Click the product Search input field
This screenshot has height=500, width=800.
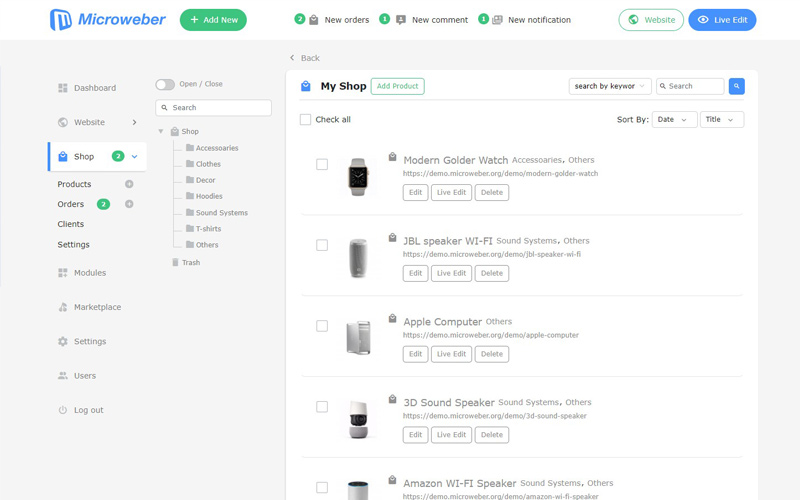click(690, 86)
